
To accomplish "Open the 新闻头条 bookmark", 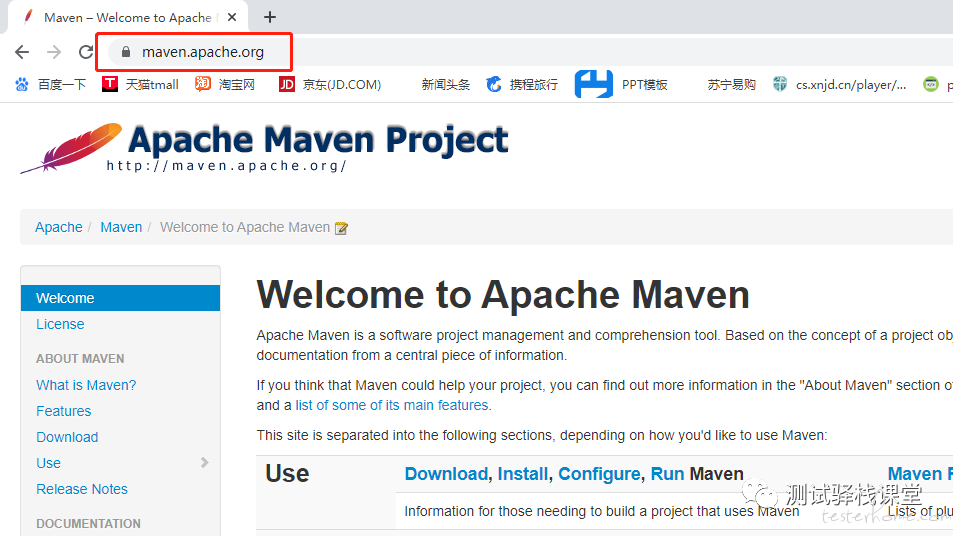I will click(446, 84).
